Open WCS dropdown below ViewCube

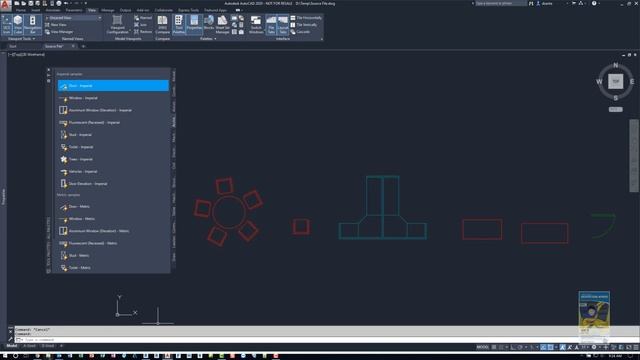(x=616, y=109)
